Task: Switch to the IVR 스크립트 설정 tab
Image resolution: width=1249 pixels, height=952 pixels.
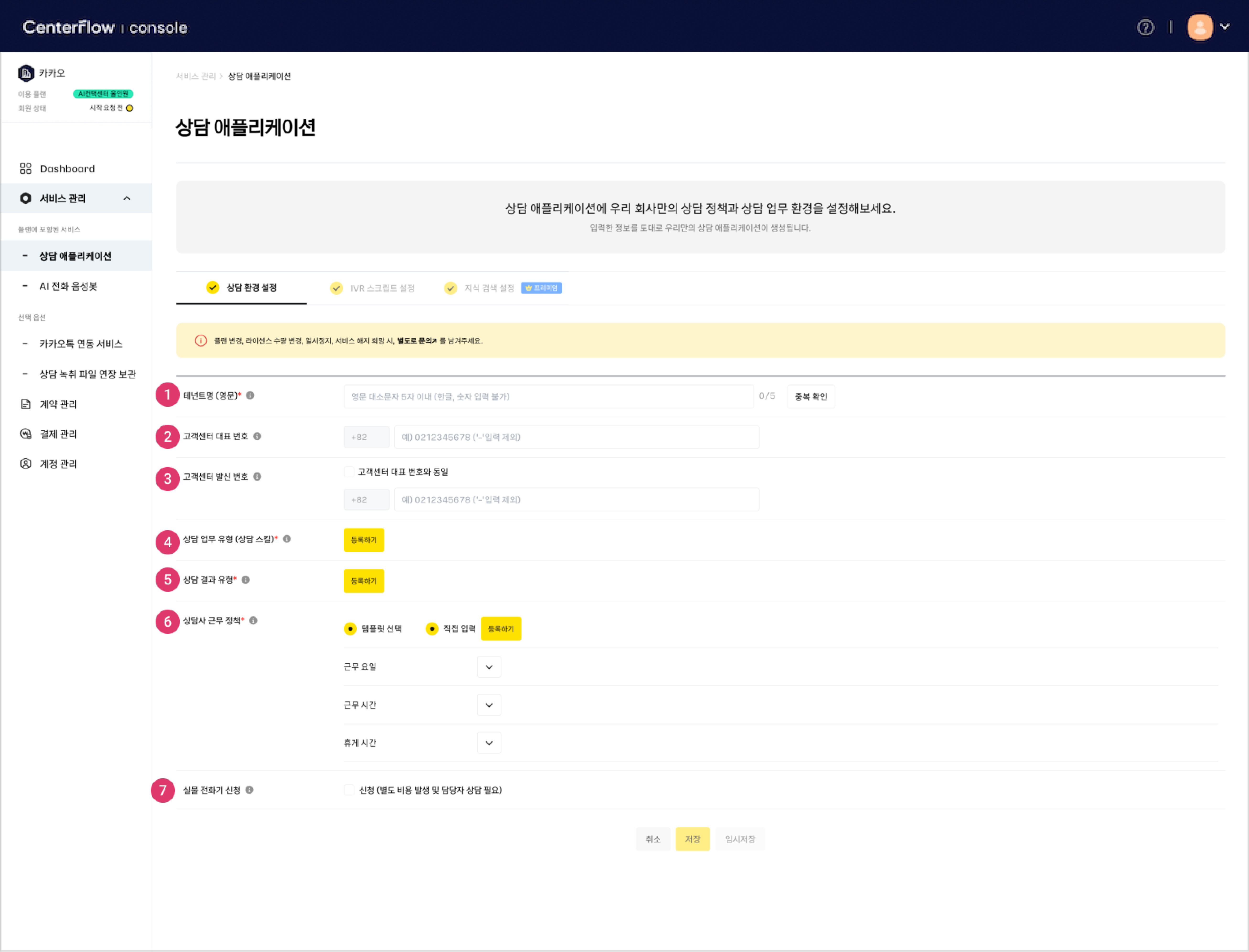Action: click(373, 288)
